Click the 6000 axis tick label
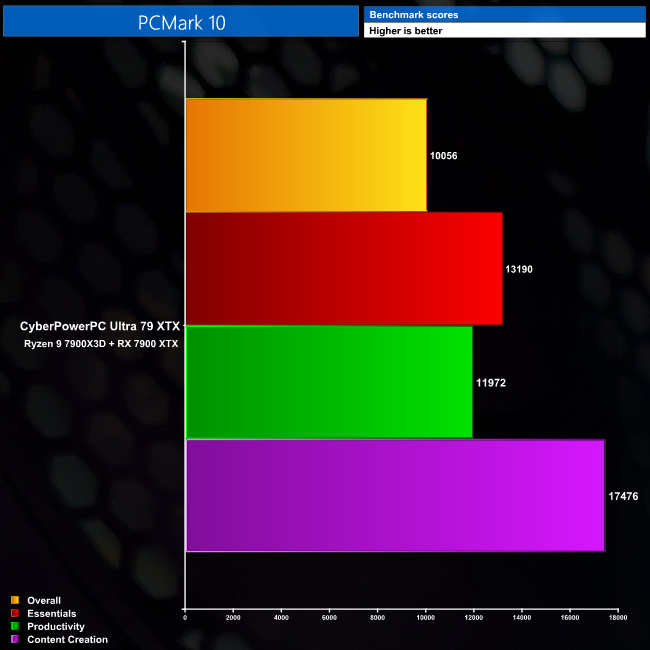The image size is (650, 650). tap(329, 618)
